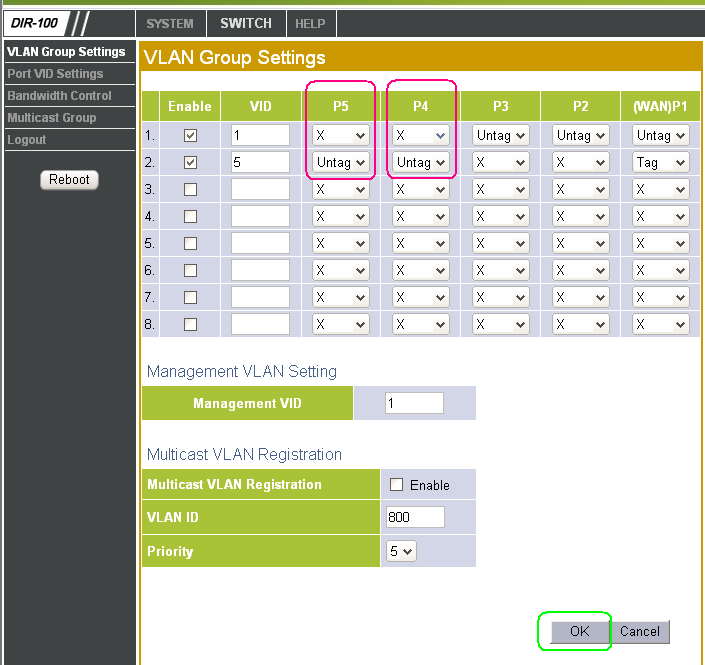Enable VLAN group 7 checkbox
The image size is (705, 665).
190,297
